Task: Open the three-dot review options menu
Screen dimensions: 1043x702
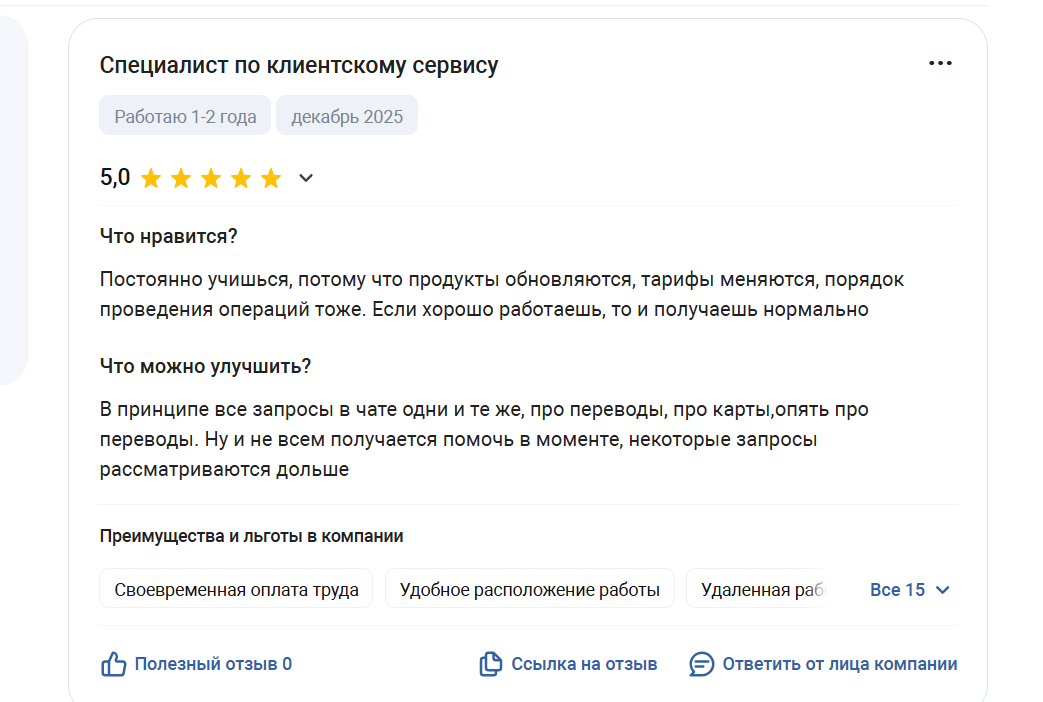Action: 940,64
